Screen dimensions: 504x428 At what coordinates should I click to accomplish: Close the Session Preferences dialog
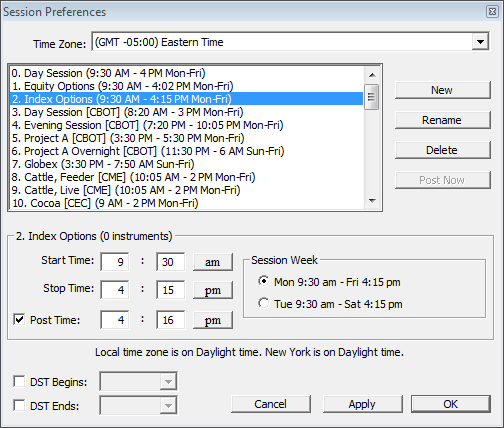[492, 12]
